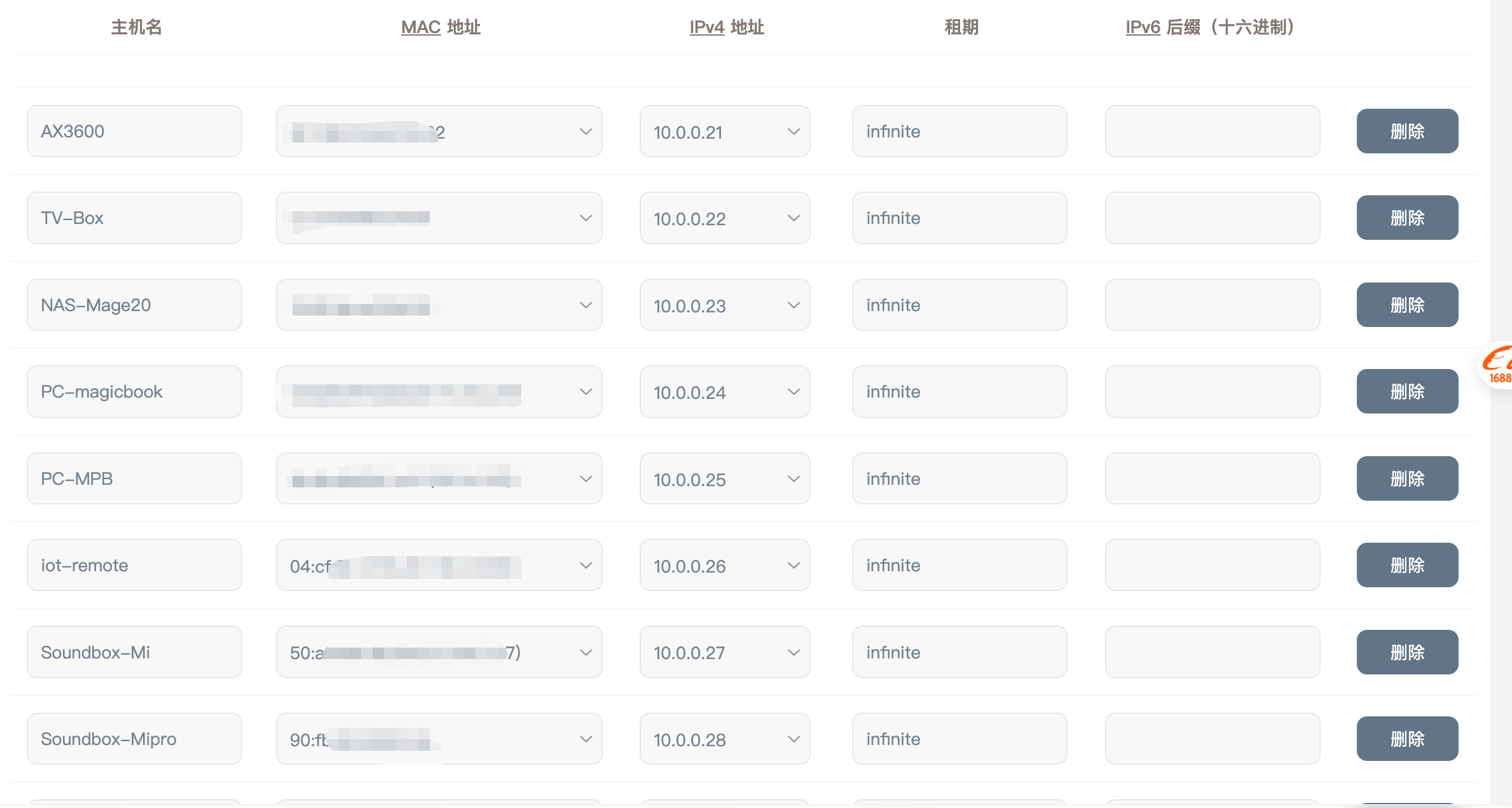Screen dimensions: 1512x808
Task: Click the IPv4 地址 column header link
Action: click(727, 27)
